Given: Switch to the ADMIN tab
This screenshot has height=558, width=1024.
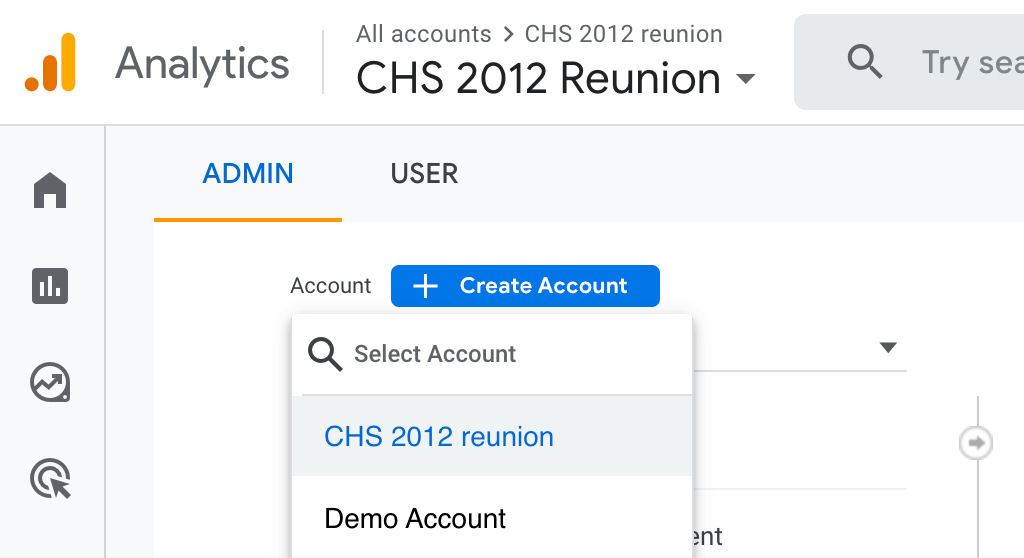Looking at the screenshot, I should tap(248, 174).
